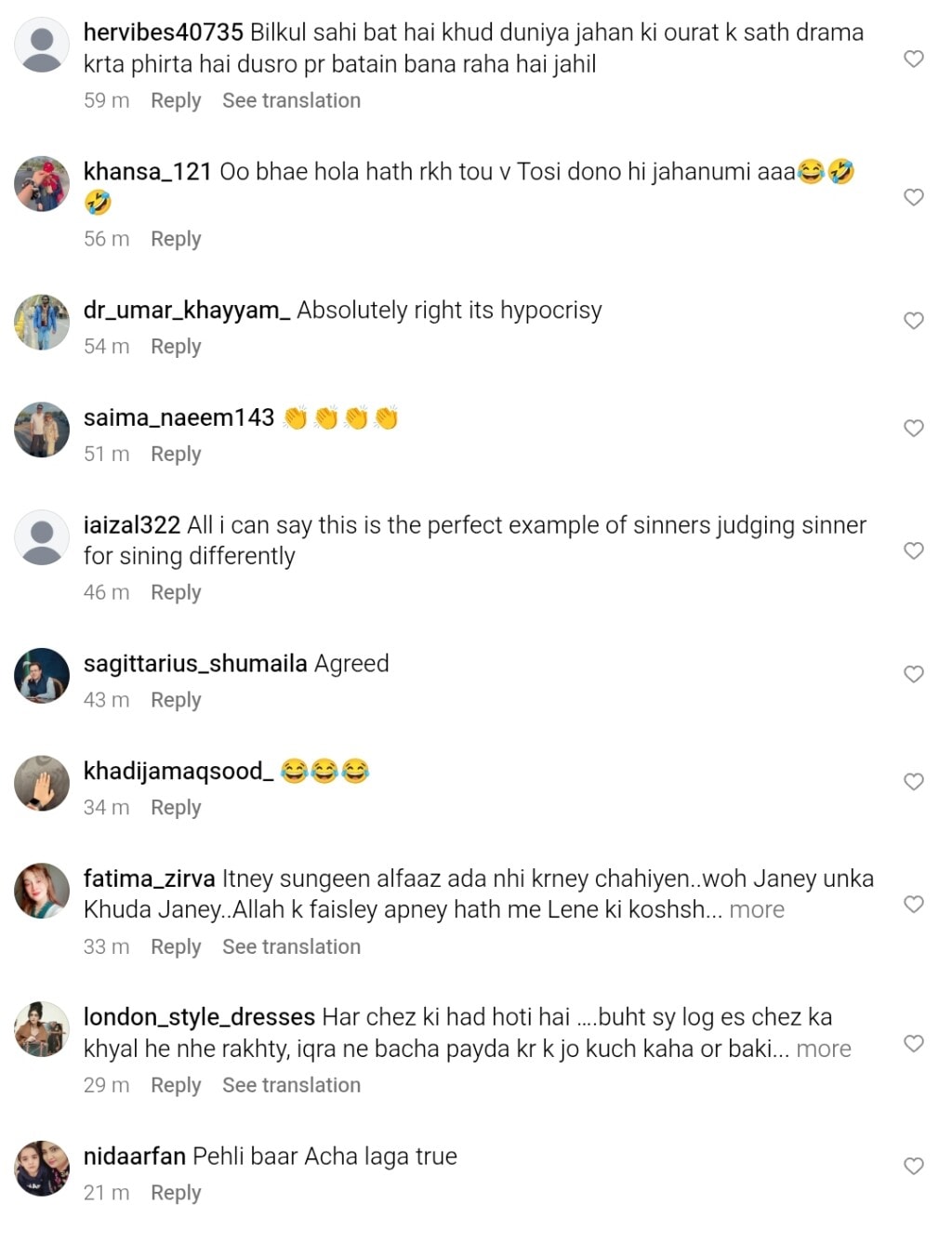The width and height of the screenshot is (952, 1243).
Task: Open saima_naeem143's profile via username
Action: [178, 418]
